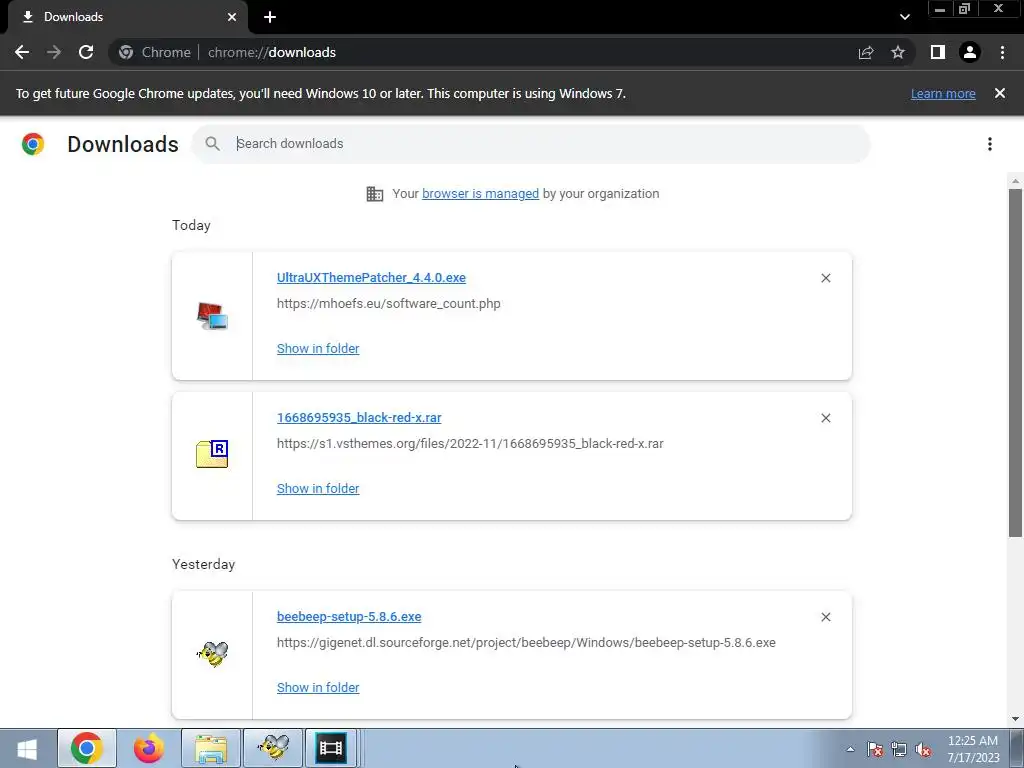This screenshot has height=768, width=1024.
Task: Click the forward navigation arrow
Action: [x=54, y=52]
